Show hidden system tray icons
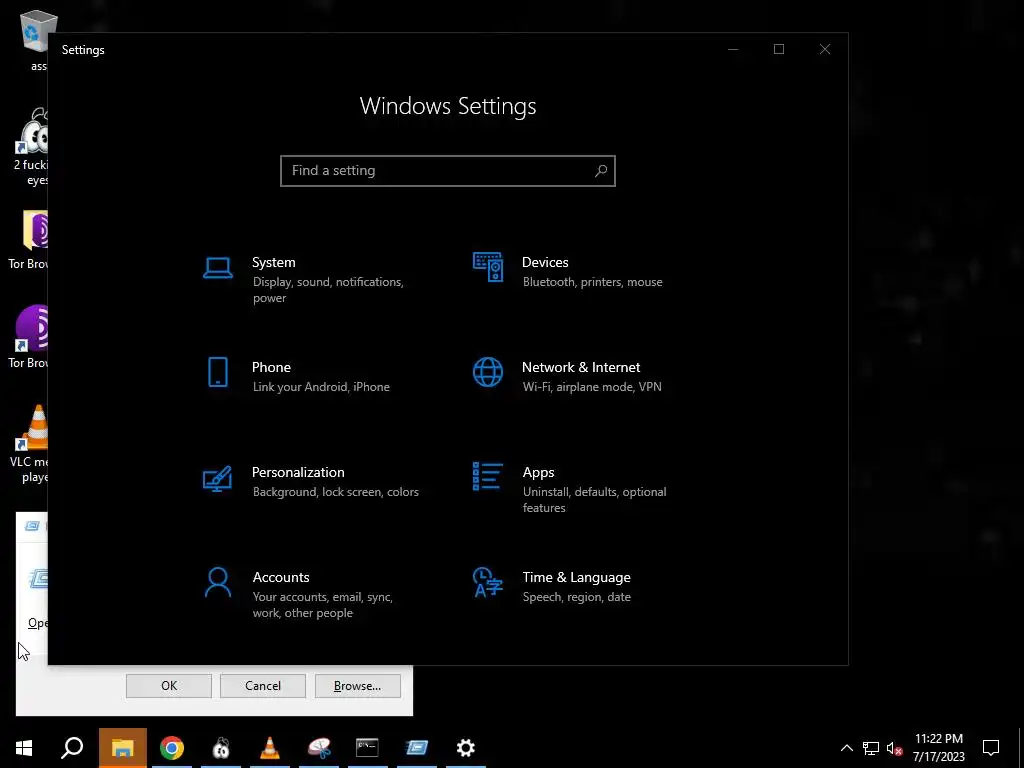Viewport: 1024px width, 768px height. [846, 748]
